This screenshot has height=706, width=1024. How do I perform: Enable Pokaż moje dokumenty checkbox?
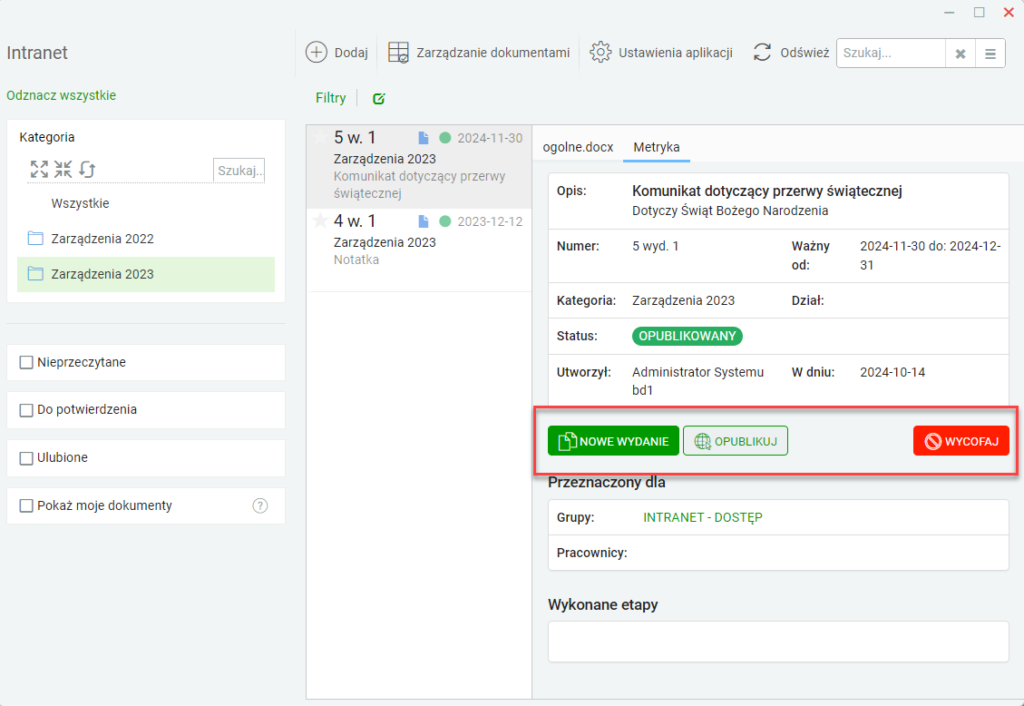[x=26, y=506]
